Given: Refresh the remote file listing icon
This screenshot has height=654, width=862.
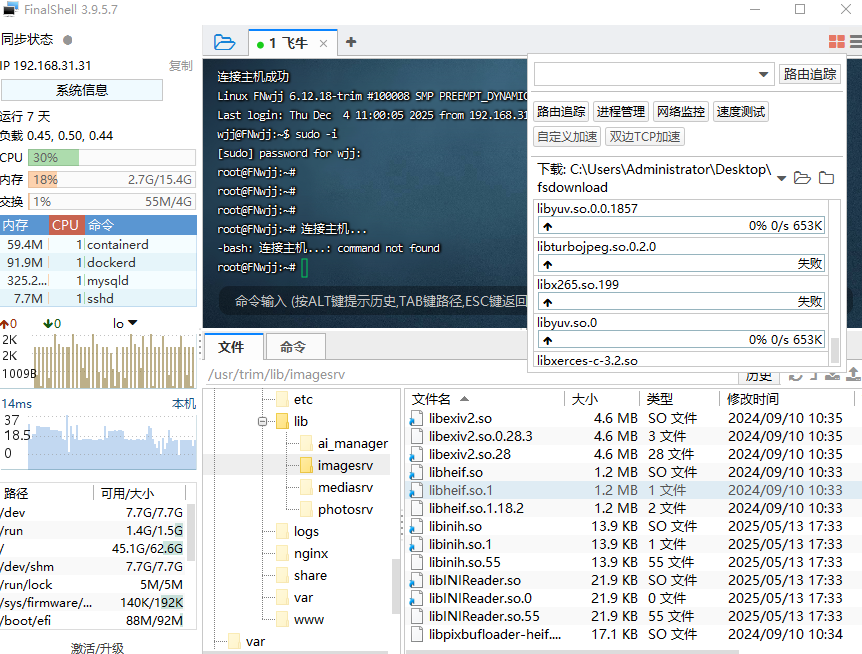Looking at the screenshot, I should pos(795,377).
